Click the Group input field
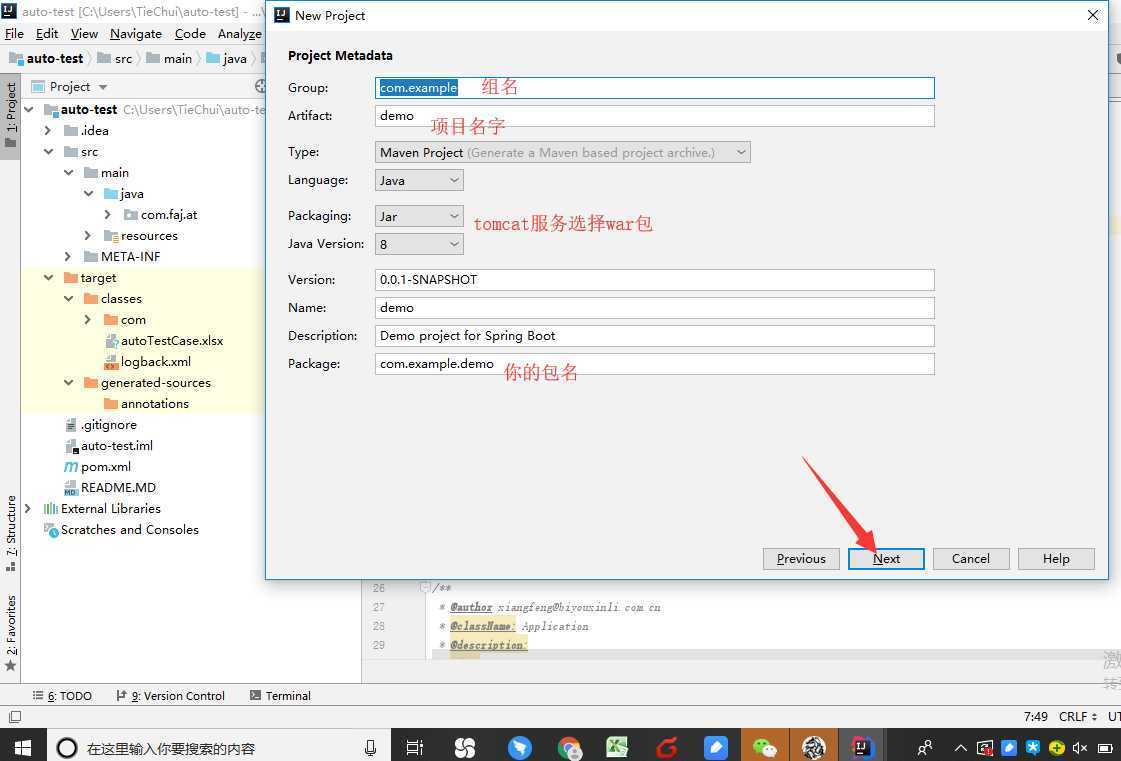 tap(654, 88)
